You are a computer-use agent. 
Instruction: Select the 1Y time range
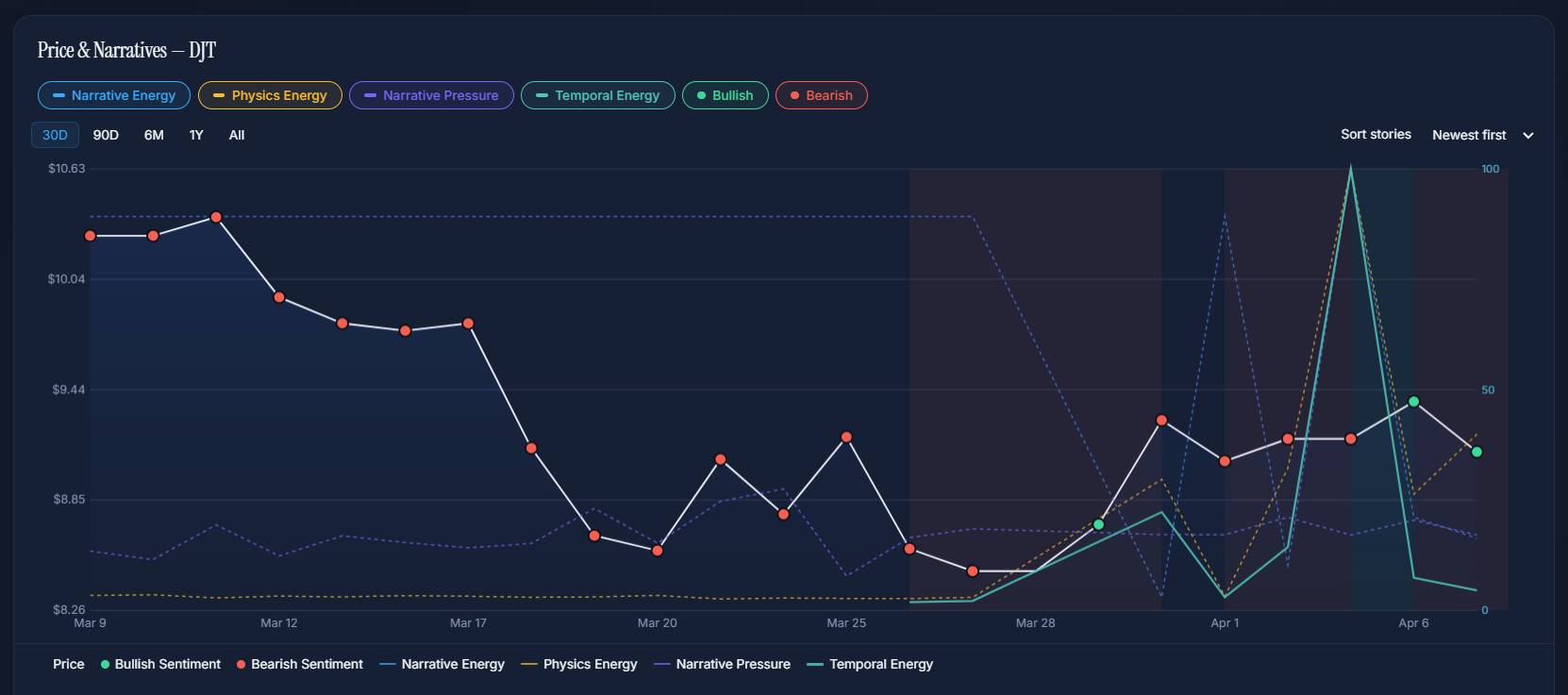[x=196, y=135]
